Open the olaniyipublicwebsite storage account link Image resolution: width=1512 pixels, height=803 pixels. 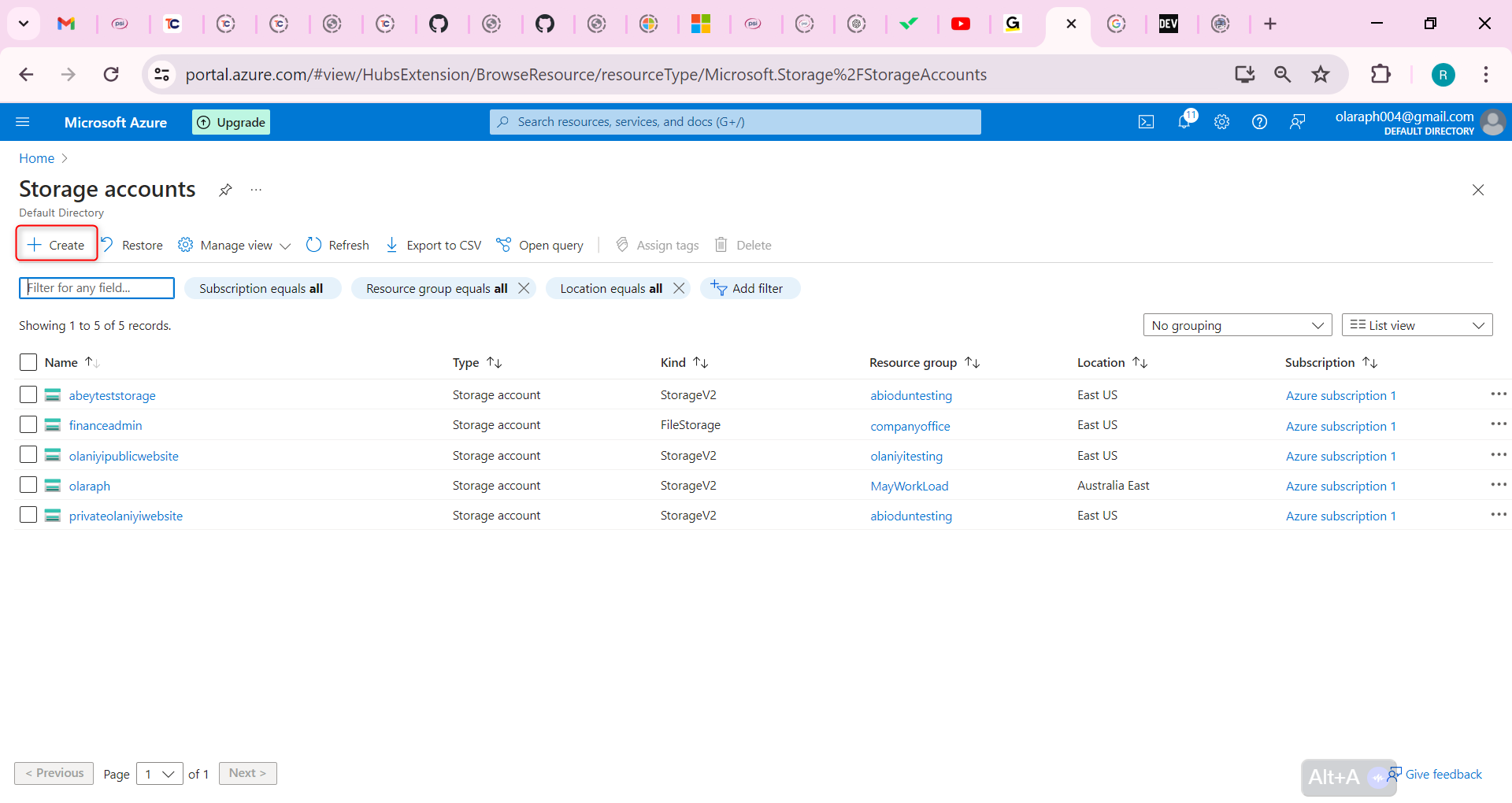click(x=124, y=456)
